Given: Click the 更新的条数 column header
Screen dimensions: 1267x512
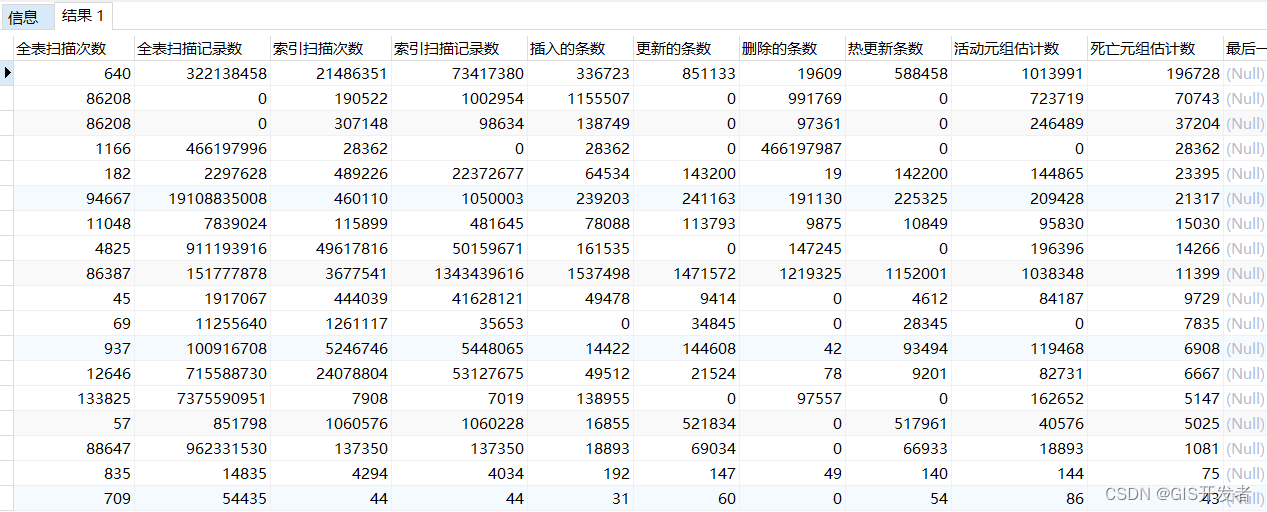Looking at the screenshot, I should (686, 48).
